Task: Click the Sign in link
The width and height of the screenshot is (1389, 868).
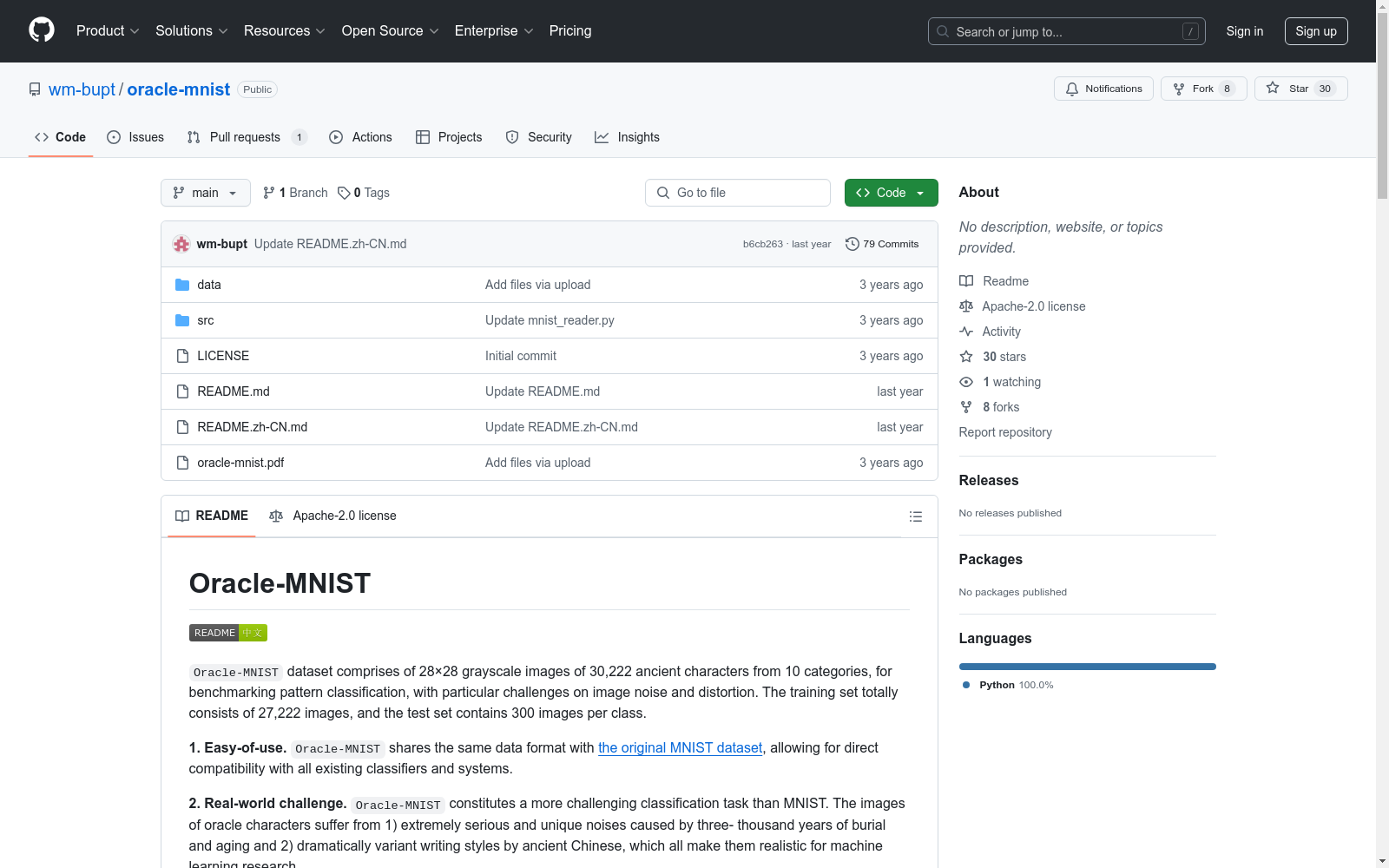Action: click(1245, 31)
